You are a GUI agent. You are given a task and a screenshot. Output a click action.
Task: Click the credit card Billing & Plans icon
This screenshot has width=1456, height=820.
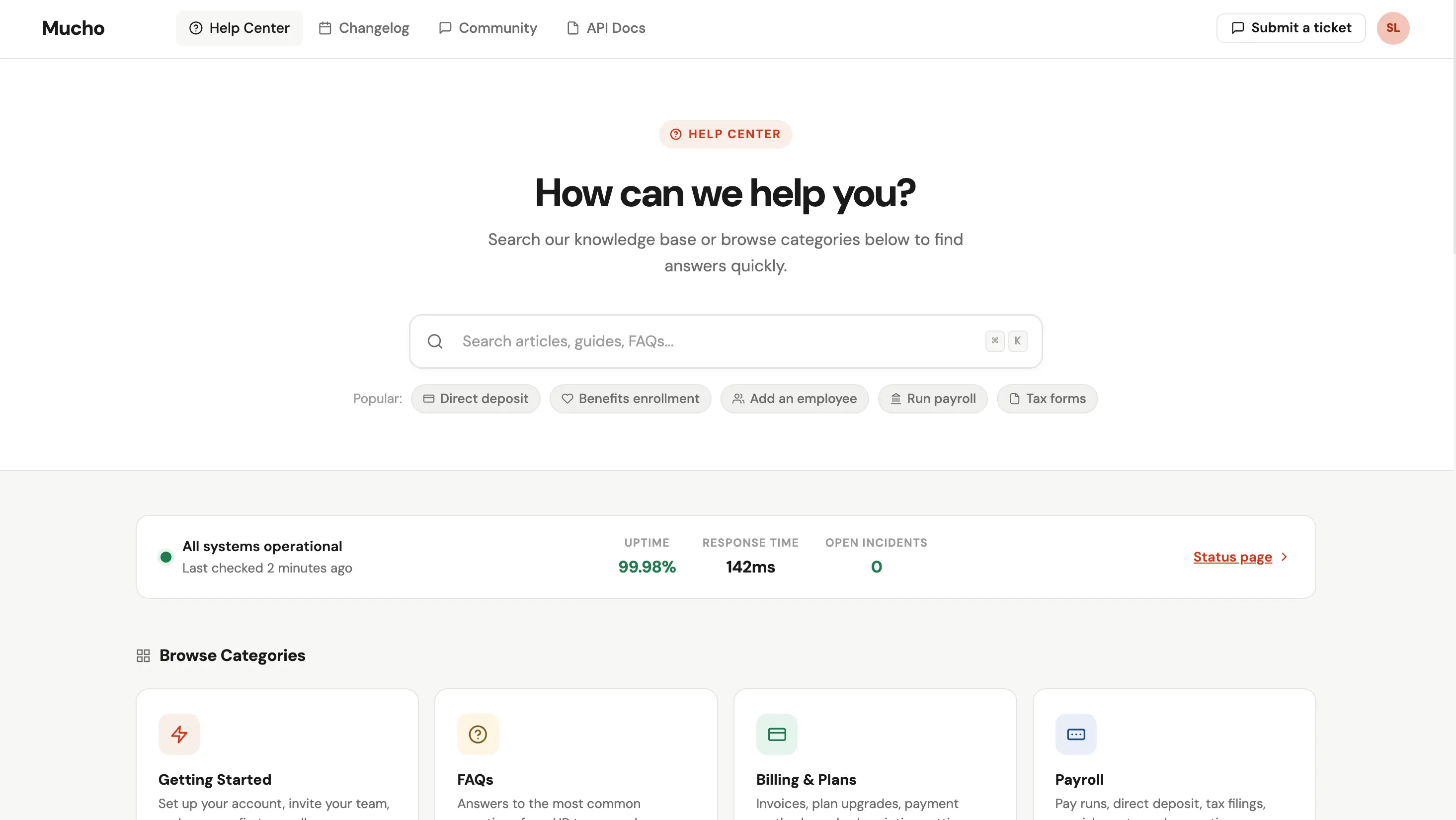click(777, 734)
